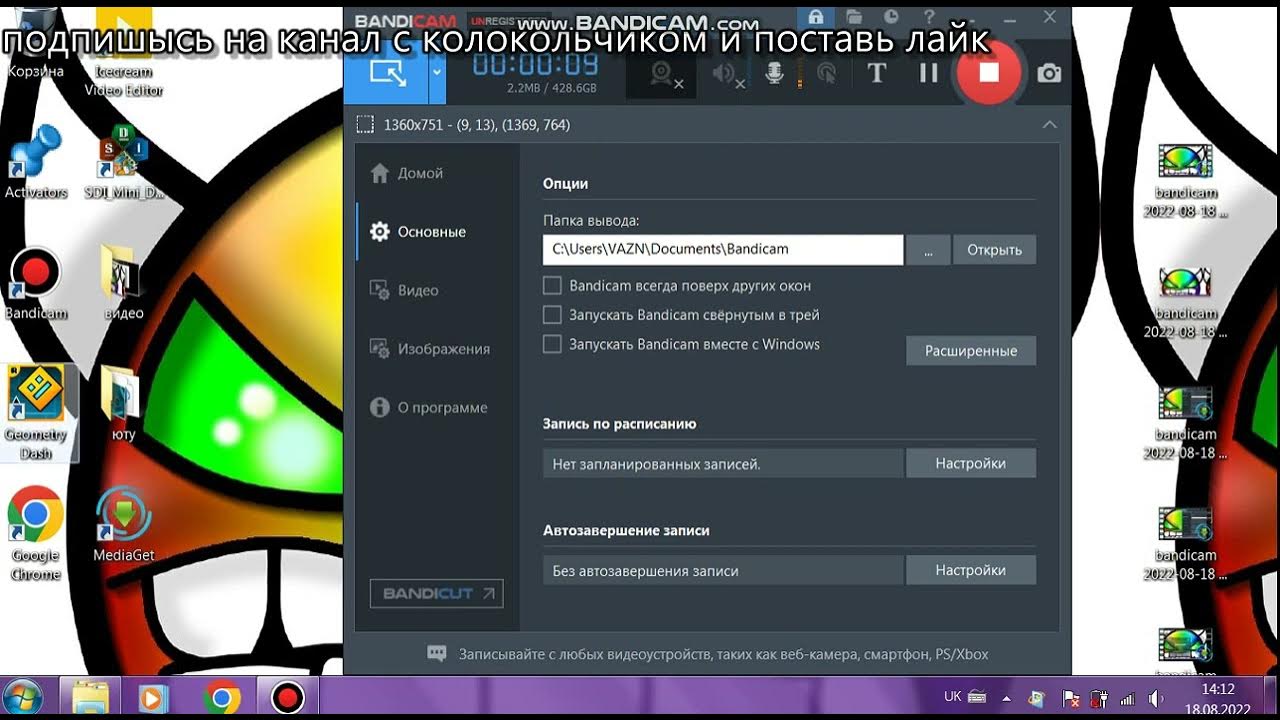Open File Explorer from the taskbar
Image resolution: width=1280 pixels, height=720 pixels.
(91, 696)
